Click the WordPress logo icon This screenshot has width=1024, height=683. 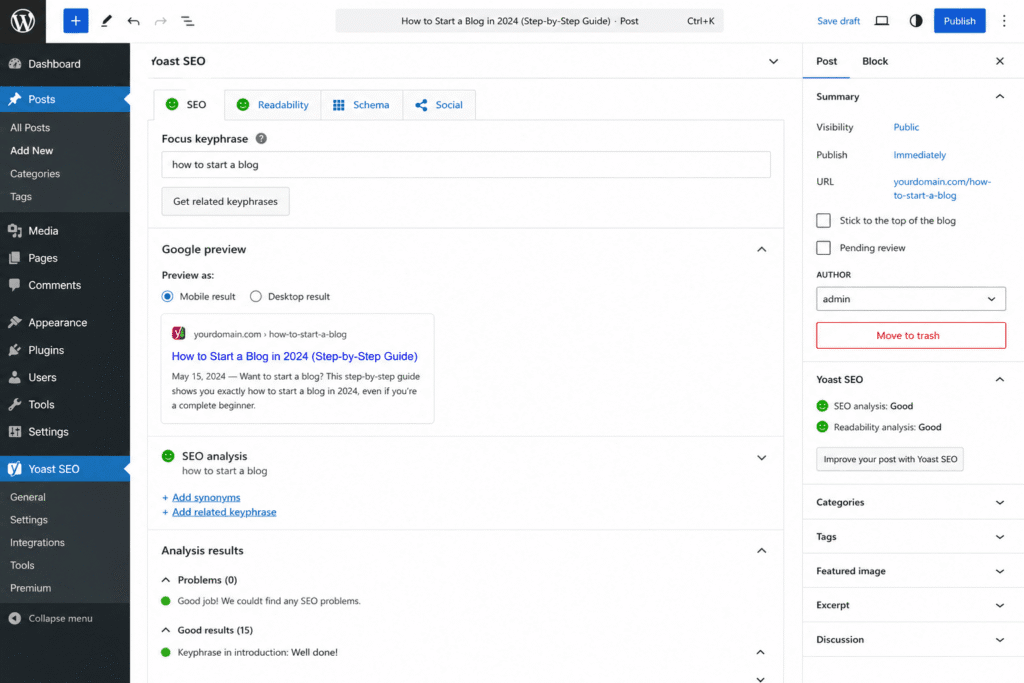tap(23, 21)
